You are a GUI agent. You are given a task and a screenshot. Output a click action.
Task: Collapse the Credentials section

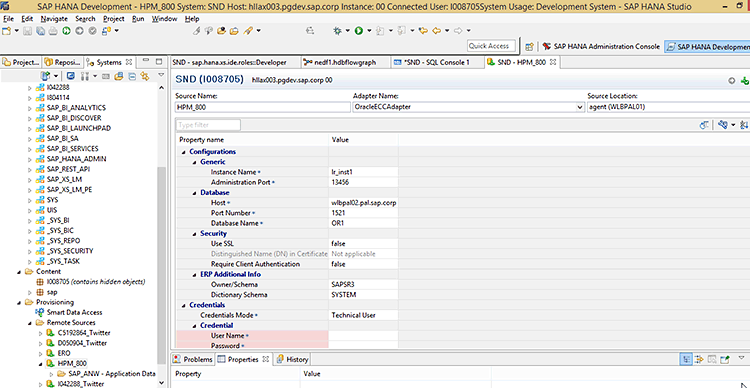tap(184, 305)
